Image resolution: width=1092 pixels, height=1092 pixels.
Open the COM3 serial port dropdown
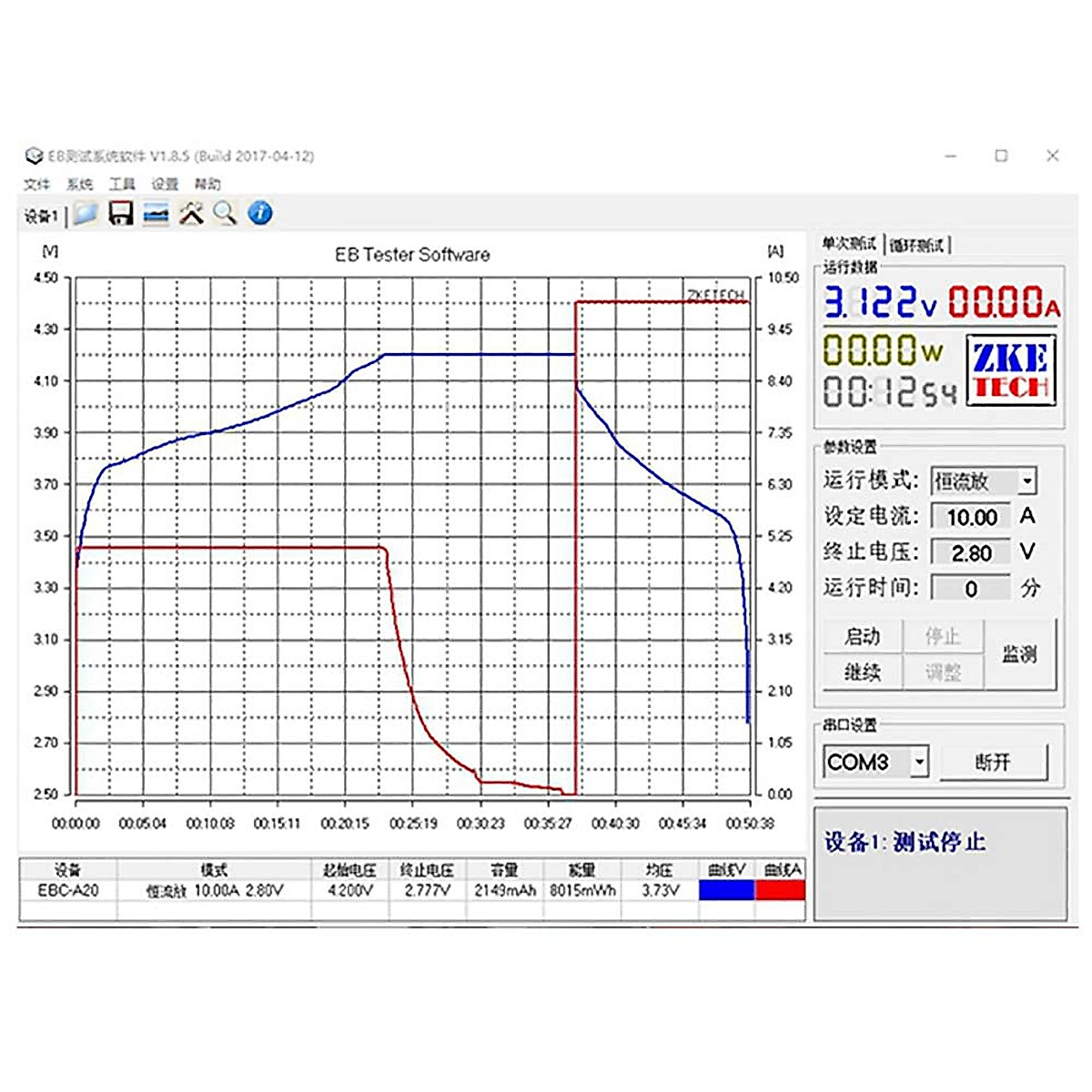pos(869,763)
